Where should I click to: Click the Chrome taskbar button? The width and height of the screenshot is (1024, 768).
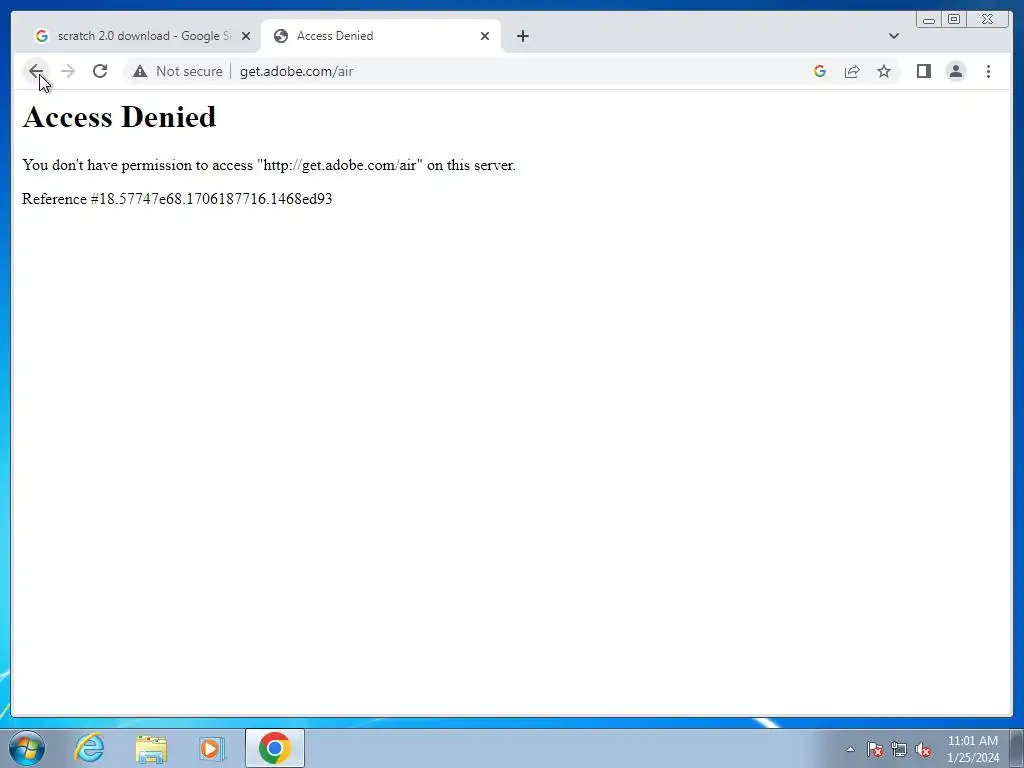(x=274, y=748)
